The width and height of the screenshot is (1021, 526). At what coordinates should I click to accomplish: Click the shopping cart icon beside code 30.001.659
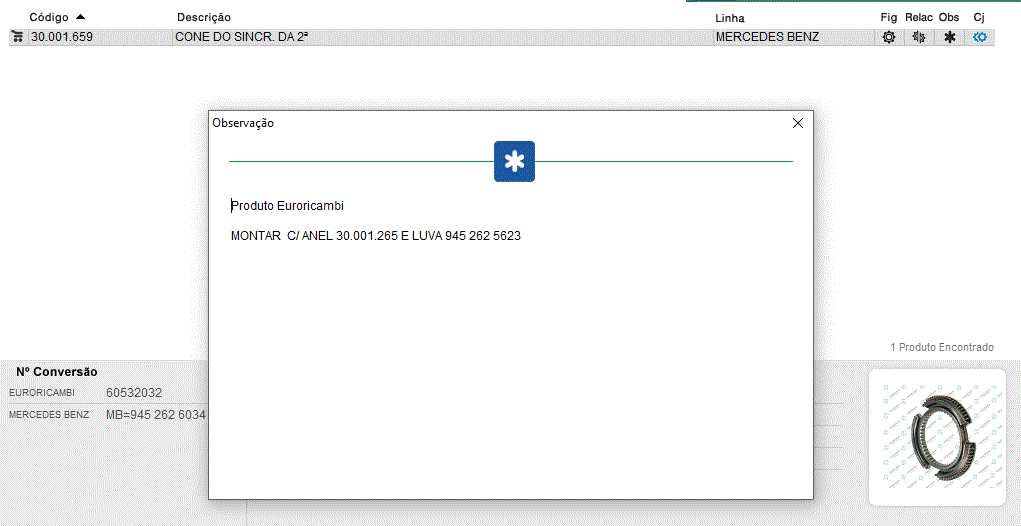(17, 37)
